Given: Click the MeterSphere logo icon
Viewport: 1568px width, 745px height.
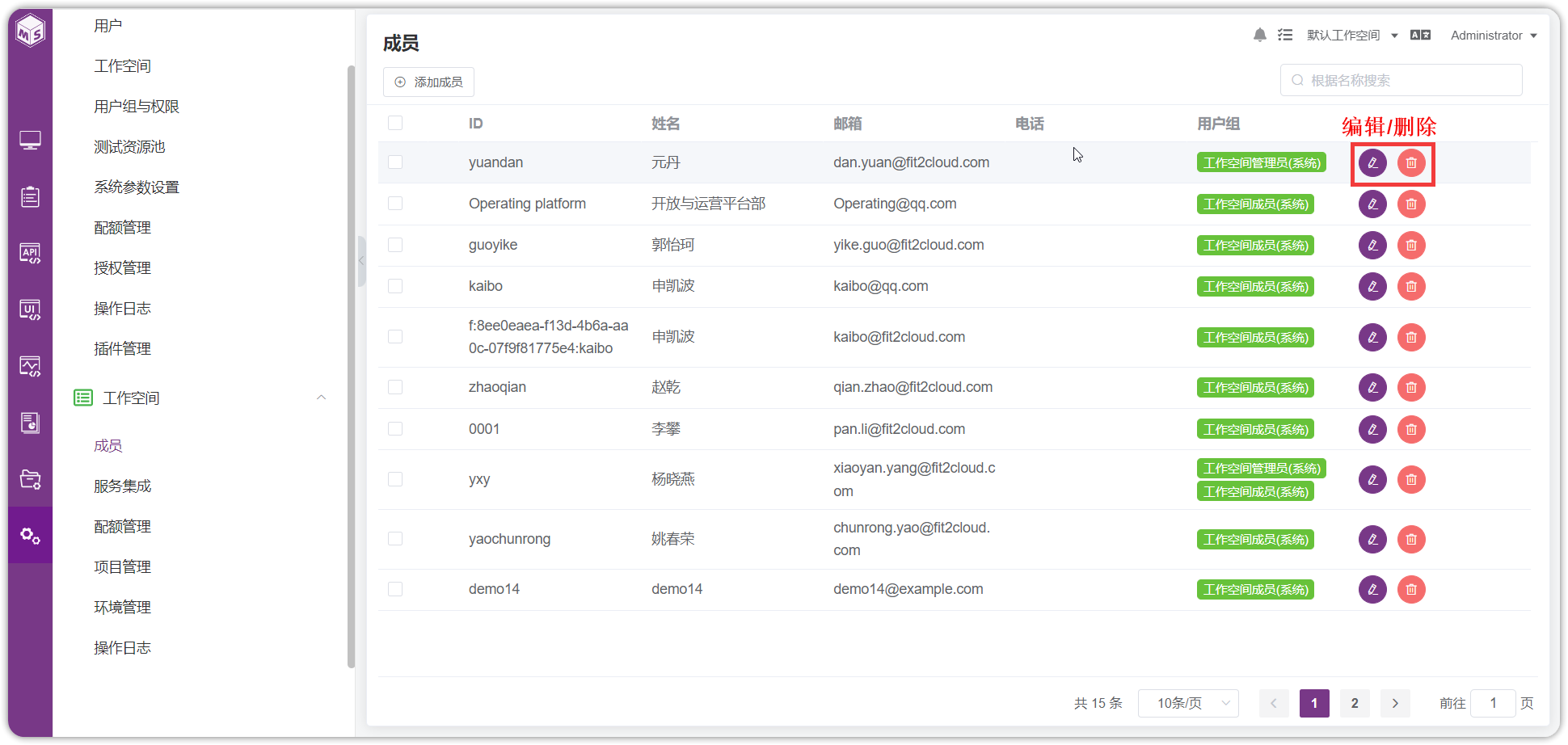Looking at the screenshot, I should point(31,31).
